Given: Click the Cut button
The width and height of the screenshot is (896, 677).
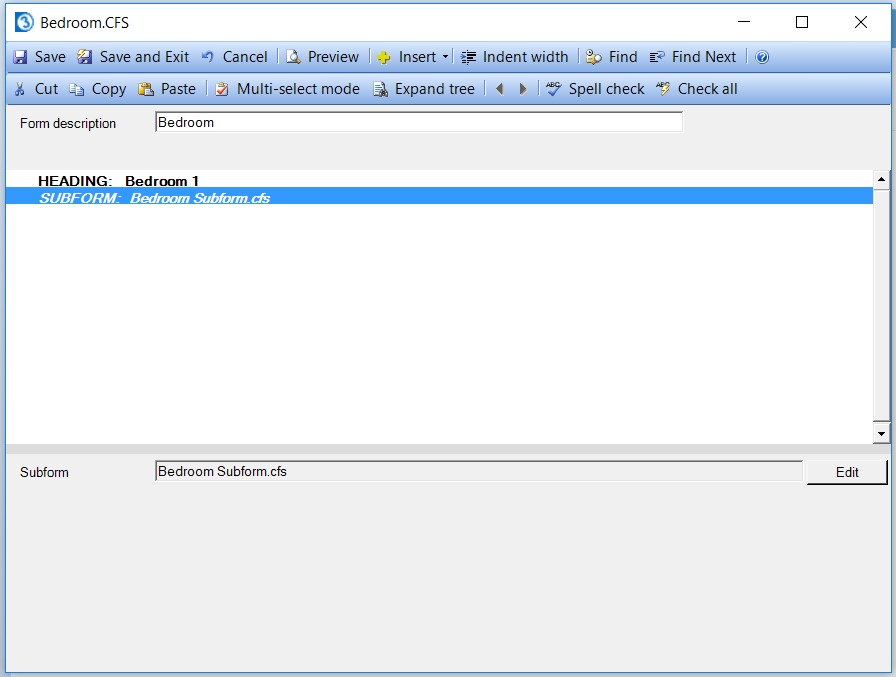Looking at the screenshot, I should [x=36, y=89].
